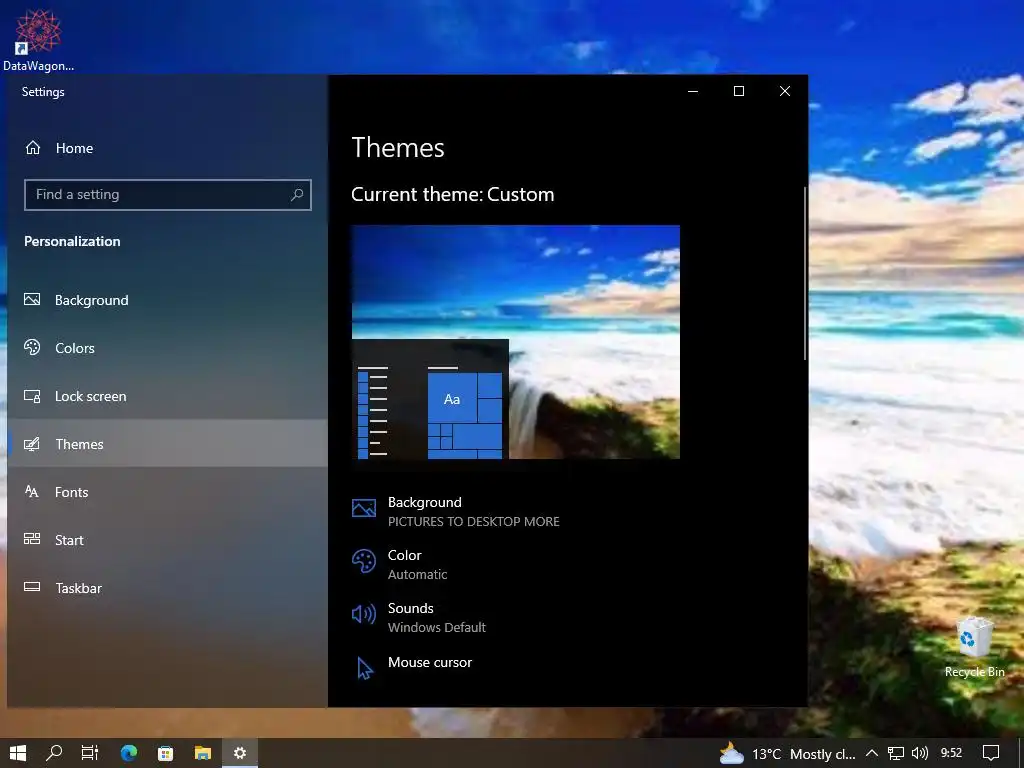Open the Recycle Bin on desktop
1024x768 pixels.
(x=974, y=647)
